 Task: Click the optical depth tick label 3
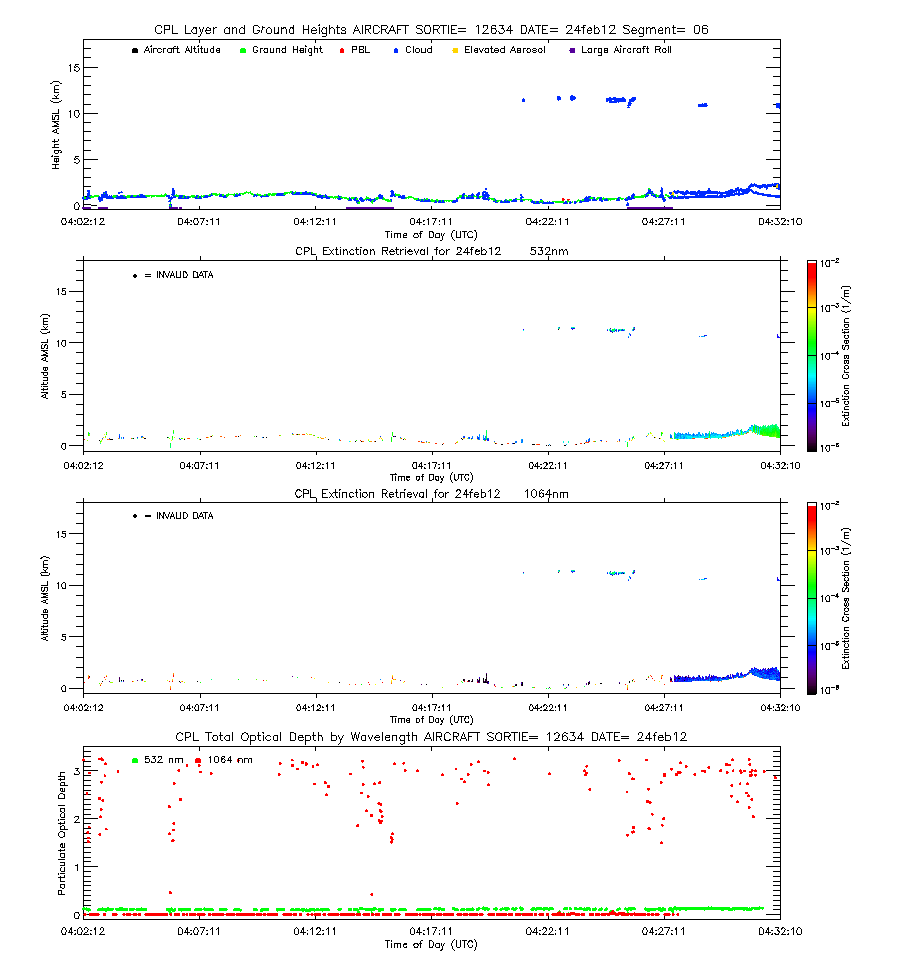click(77, 771)
